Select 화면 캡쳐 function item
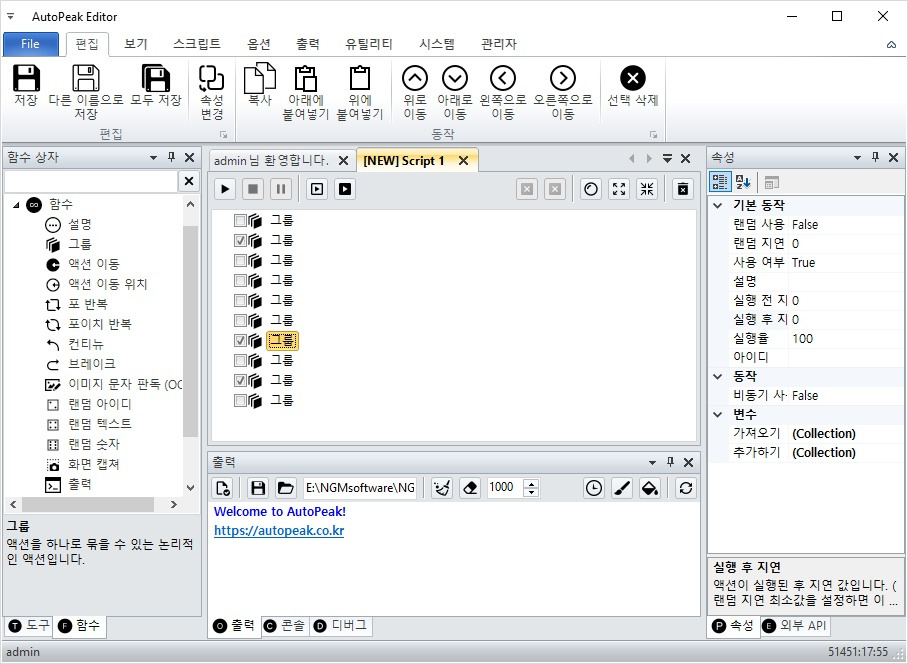 [94, 464]
